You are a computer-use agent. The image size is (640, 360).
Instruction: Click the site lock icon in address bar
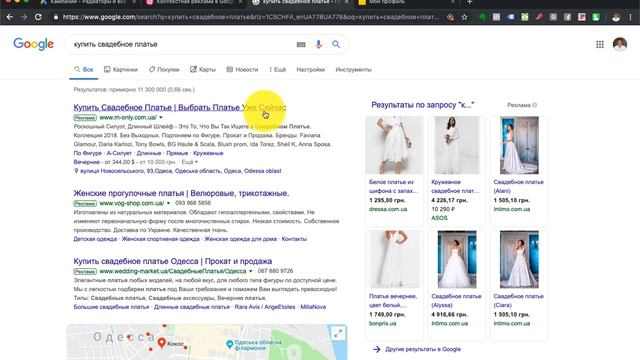coord(56,17)
